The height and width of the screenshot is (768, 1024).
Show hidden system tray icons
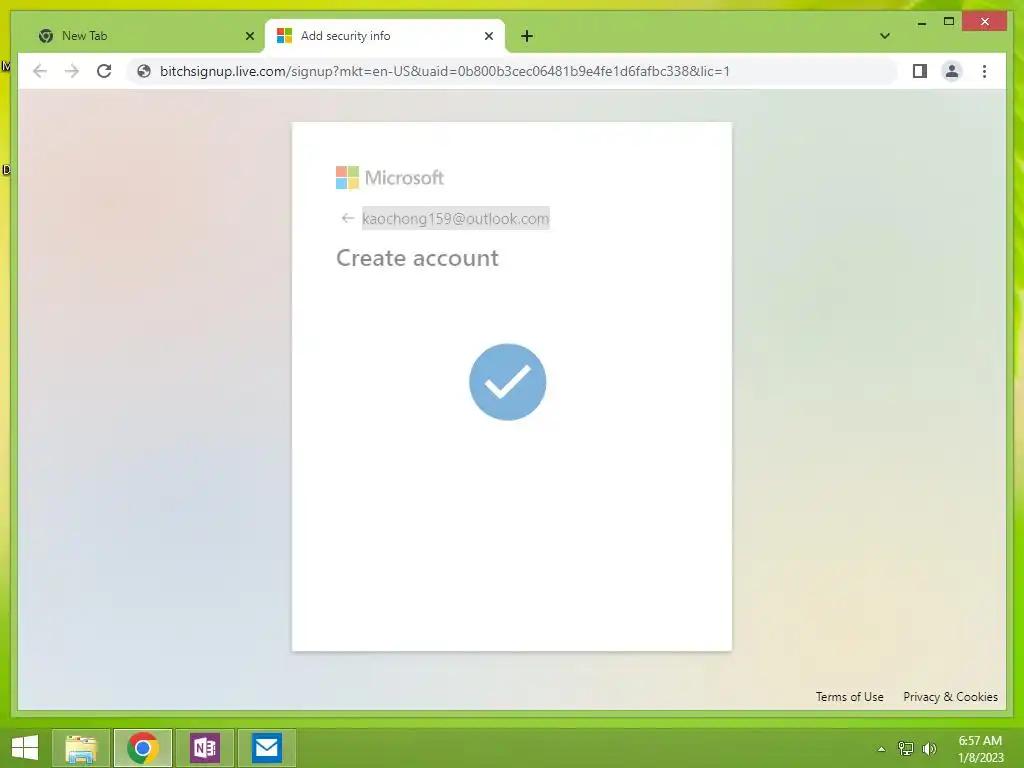881,749
